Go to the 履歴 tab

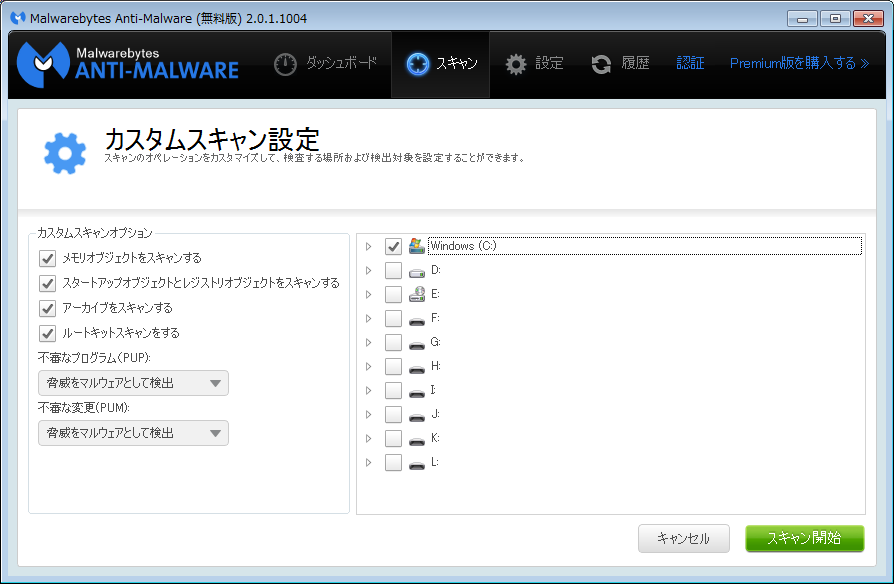tap(620, 64)
